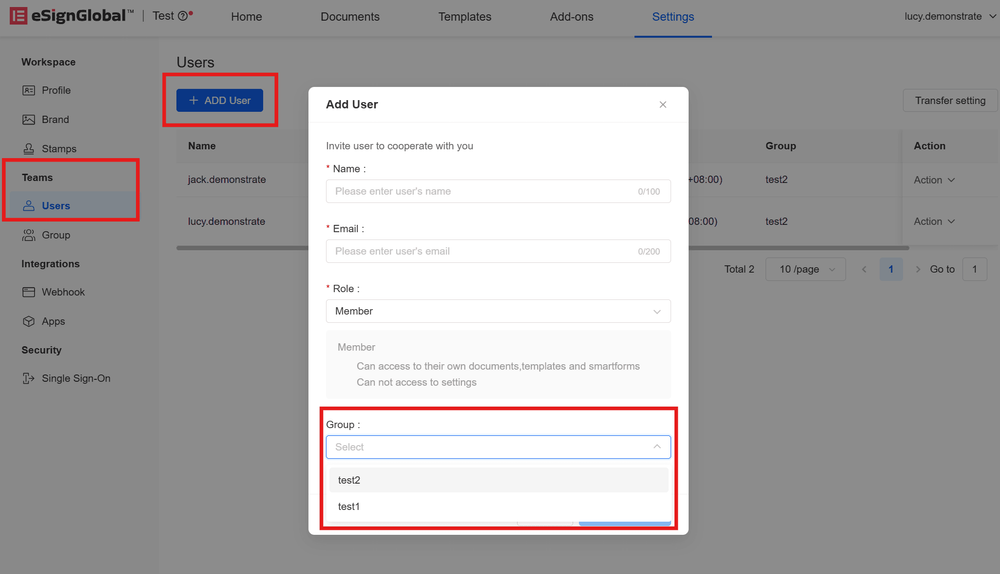
Task: Switch to the Templates tab
Action: tap(465, 17)
